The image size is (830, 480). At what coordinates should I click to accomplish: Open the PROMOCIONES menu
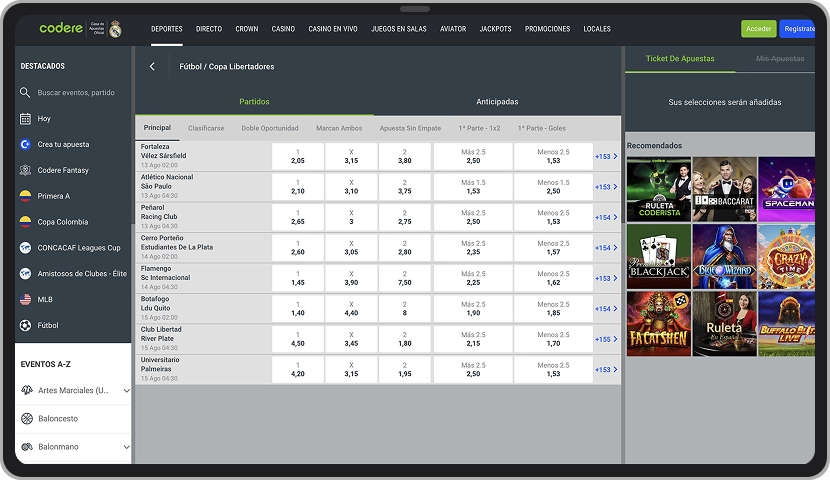point(547,29)
